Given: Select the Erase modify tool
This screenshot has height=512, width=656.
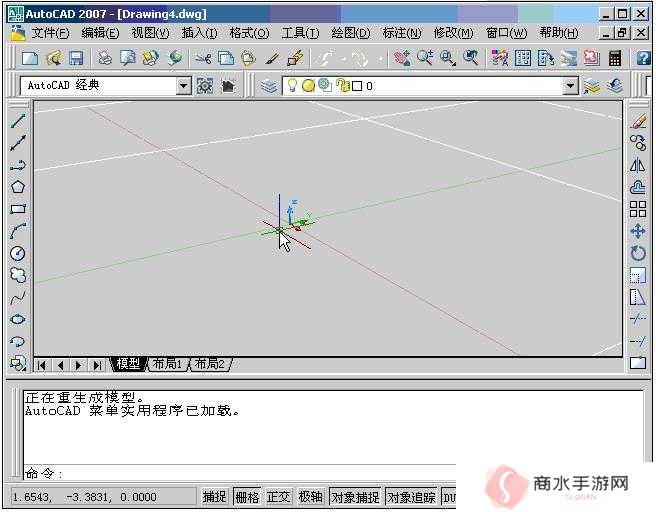Looking at the screenshot, I should 638,121.
